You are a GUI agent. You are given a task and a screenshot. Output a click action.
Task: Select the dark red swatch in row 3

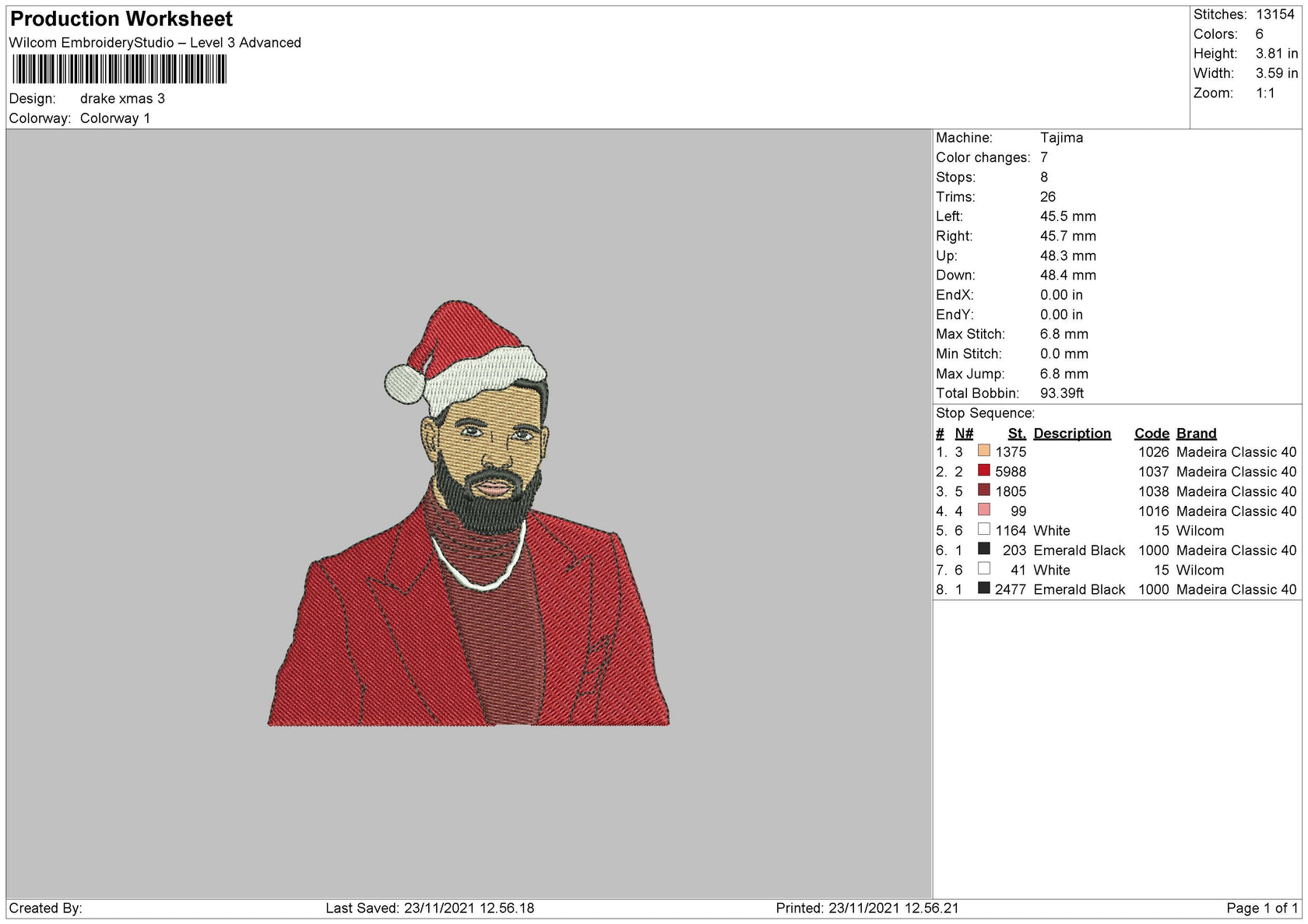(985, 490)
